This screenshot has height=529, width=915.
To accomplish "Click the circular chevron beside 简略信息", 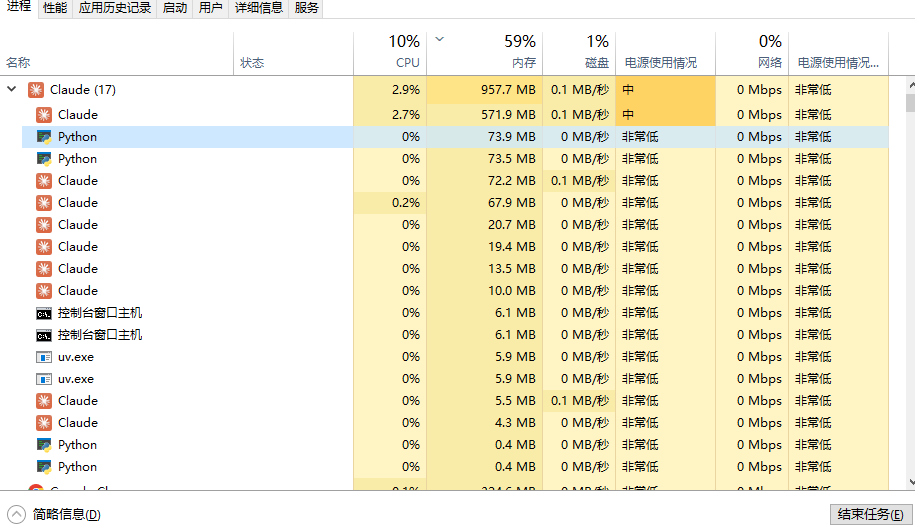I will [15, 514].
